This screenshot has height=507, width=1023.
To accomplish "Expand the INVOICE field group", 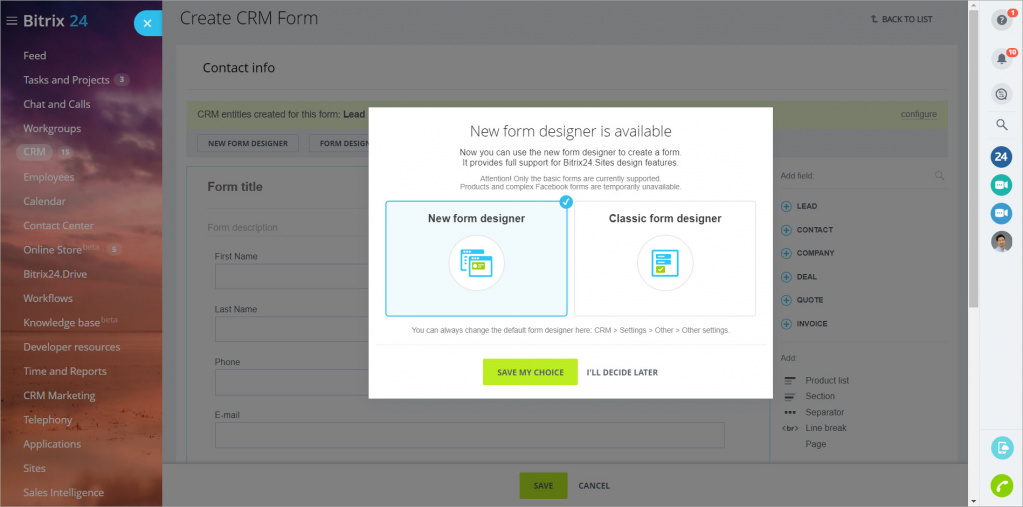I will click(x=805, y=324).
